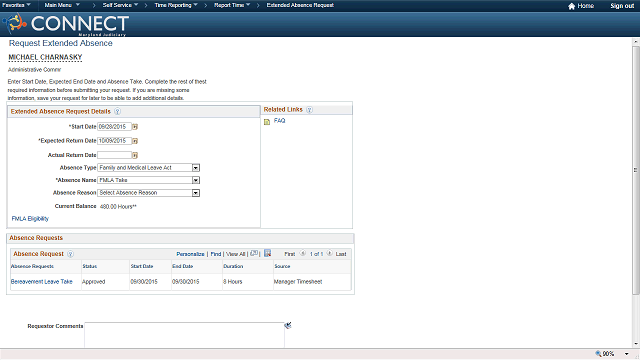
Task: Sort by End Date column header
Action: (x=182, y=266)
